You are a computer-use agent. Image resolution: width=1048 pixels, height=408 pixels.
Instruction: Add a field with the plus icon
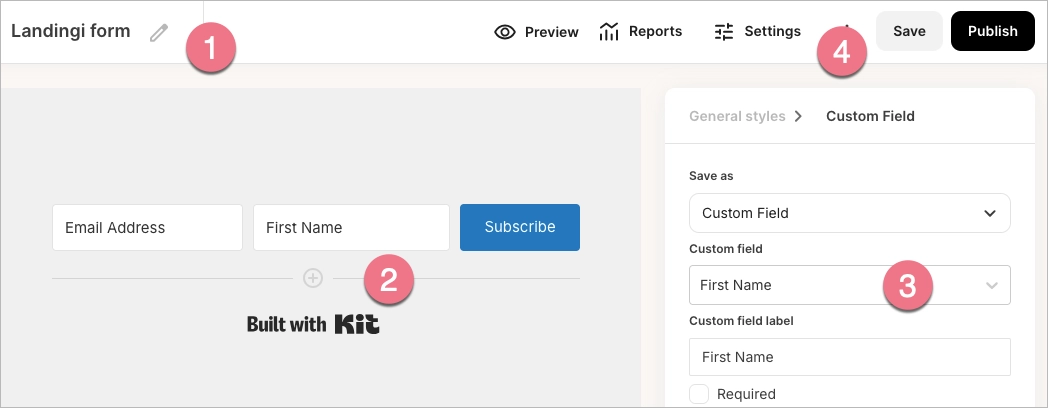pyautogui.click(x=313, y=278)
